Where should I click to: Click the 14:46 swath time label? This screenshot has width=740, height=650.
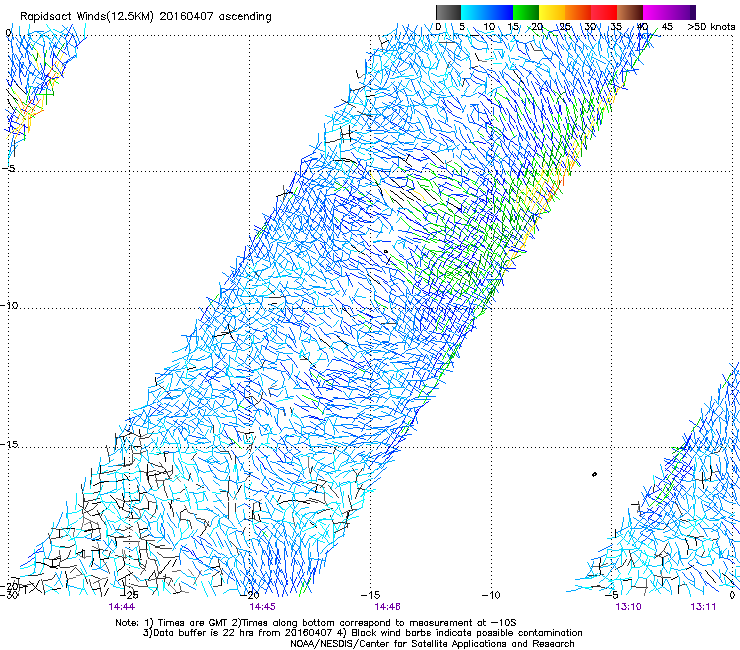[x=387, y=607]
